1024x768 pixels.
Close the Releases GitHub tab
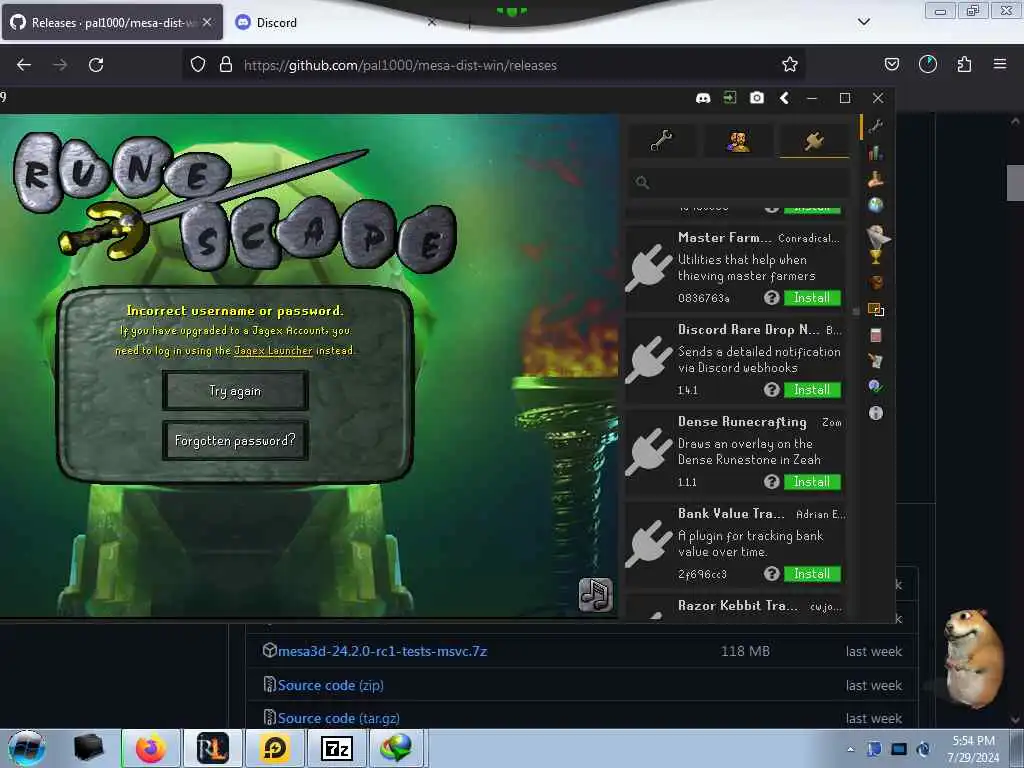pyautogui.click(x=207, y=22)
